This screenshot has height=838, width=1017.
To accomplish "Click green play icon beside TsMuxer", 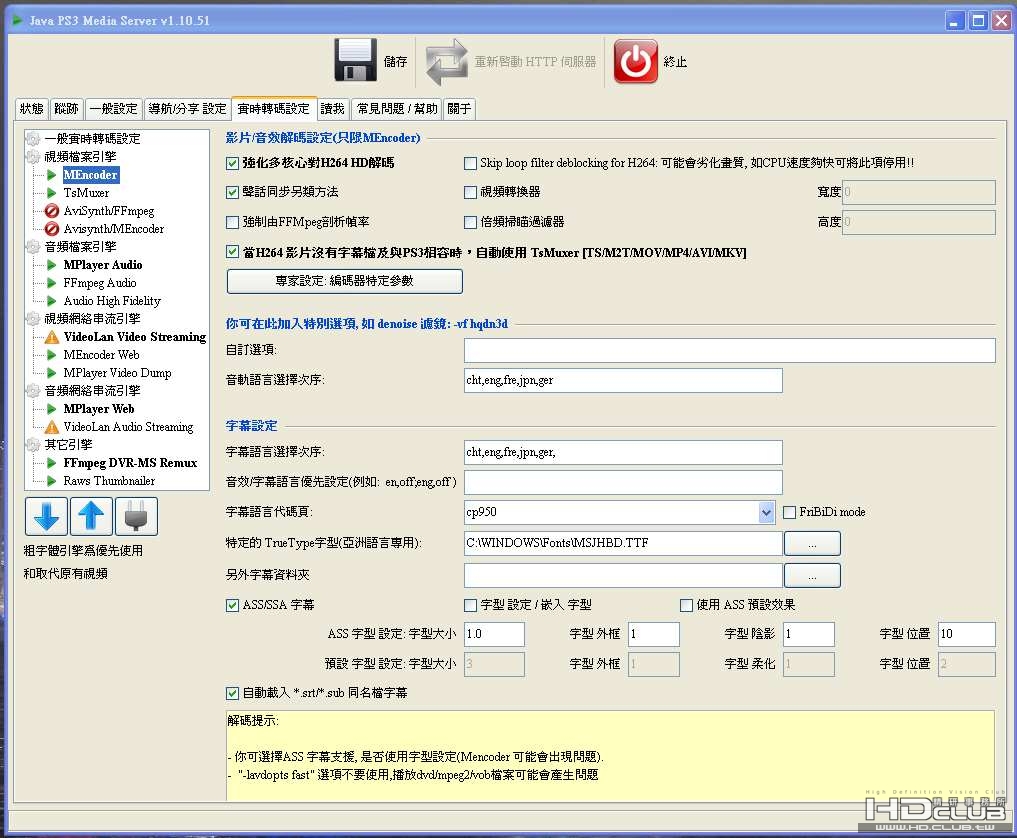I will click(52, 193).
